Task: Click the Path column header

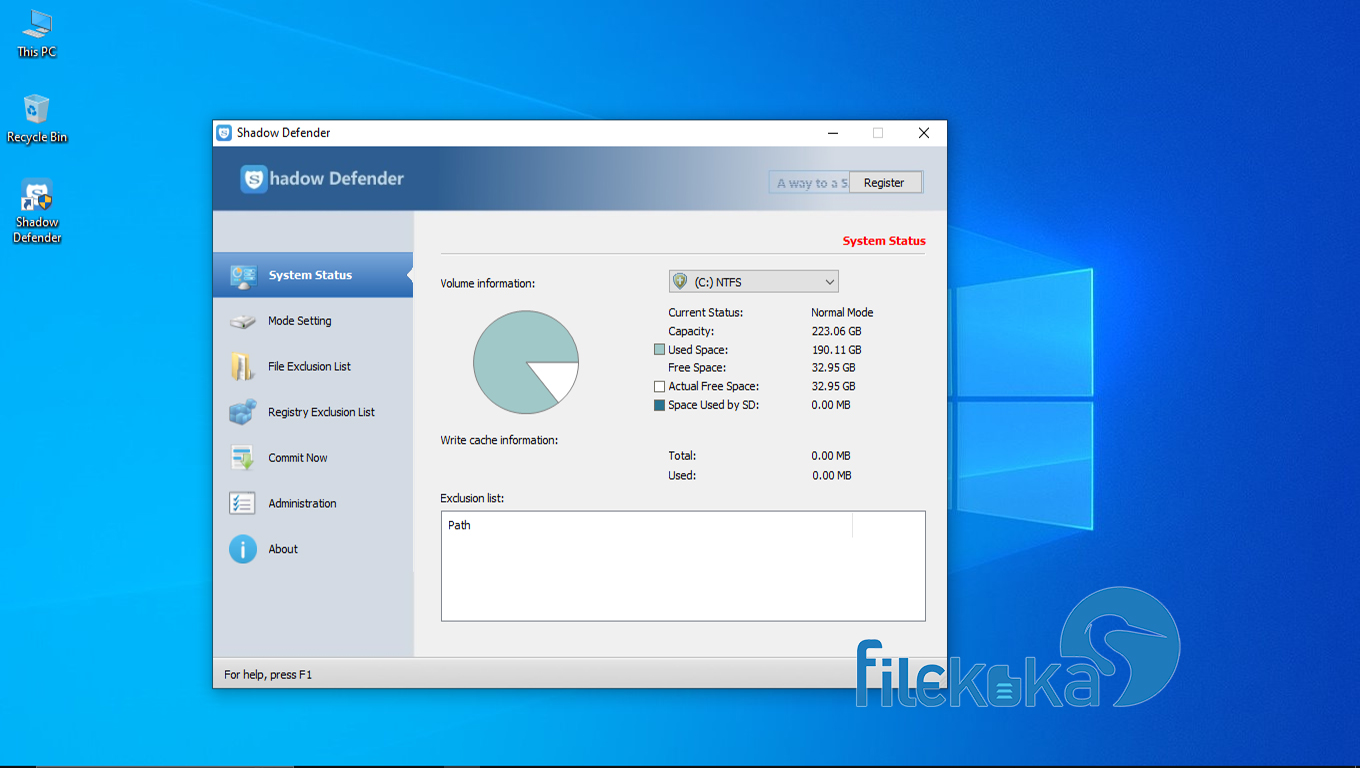Action: tap(647, 525)
